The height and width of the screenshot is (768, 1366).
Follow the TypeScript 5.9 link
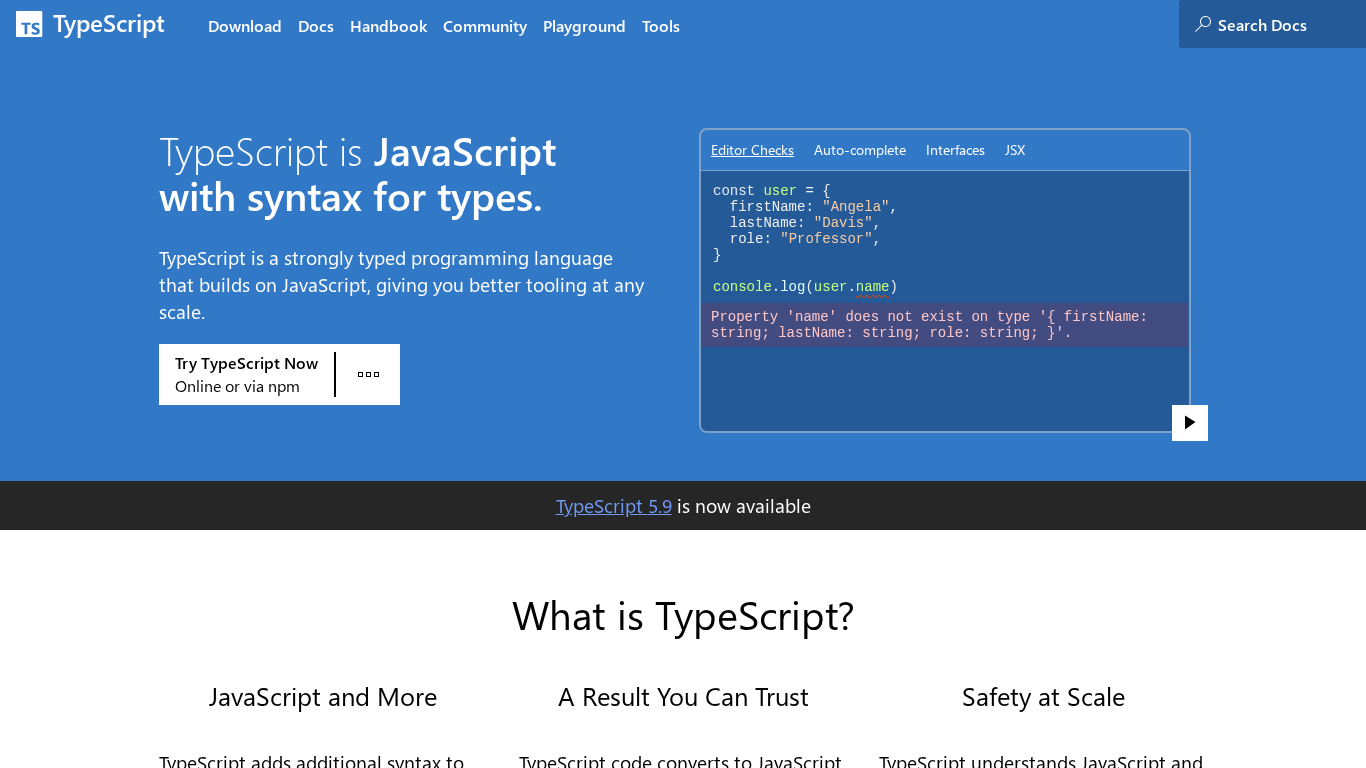click(x=613, y=506)
